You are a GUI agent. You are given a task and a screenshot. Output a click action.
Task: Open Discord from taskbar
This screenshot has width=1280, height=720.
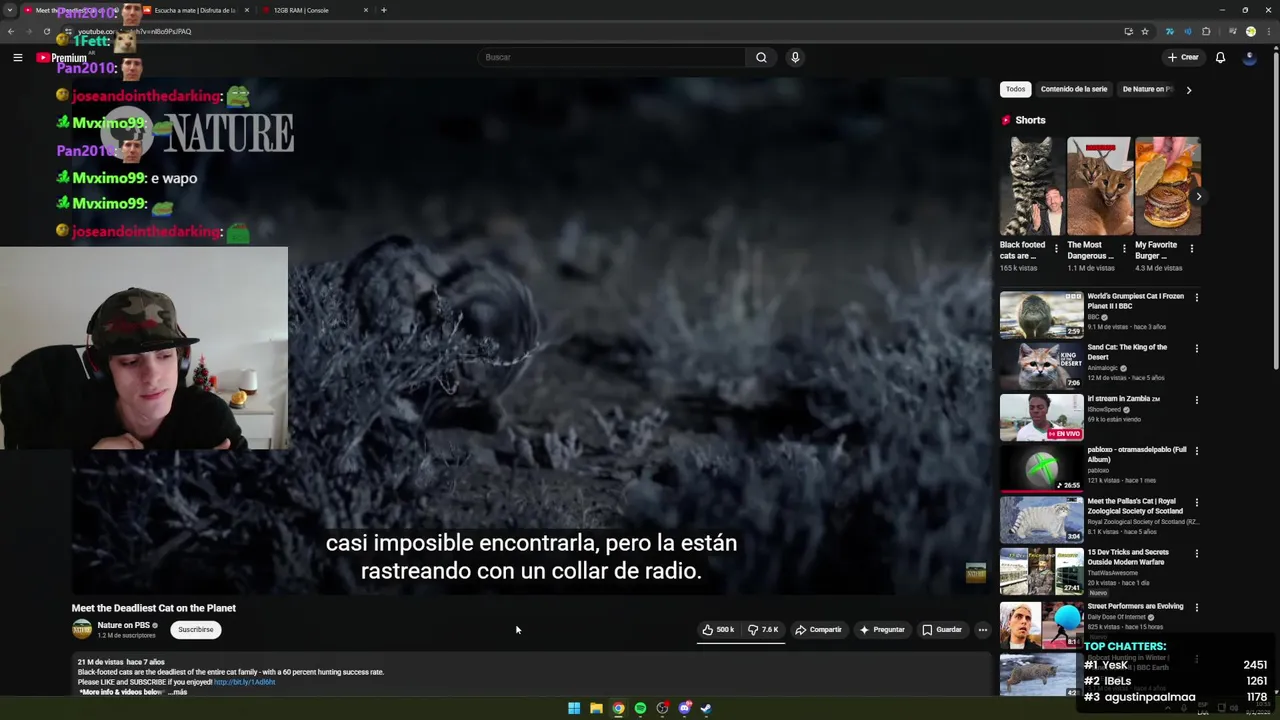pyautogui.click(x=684, y=708)
